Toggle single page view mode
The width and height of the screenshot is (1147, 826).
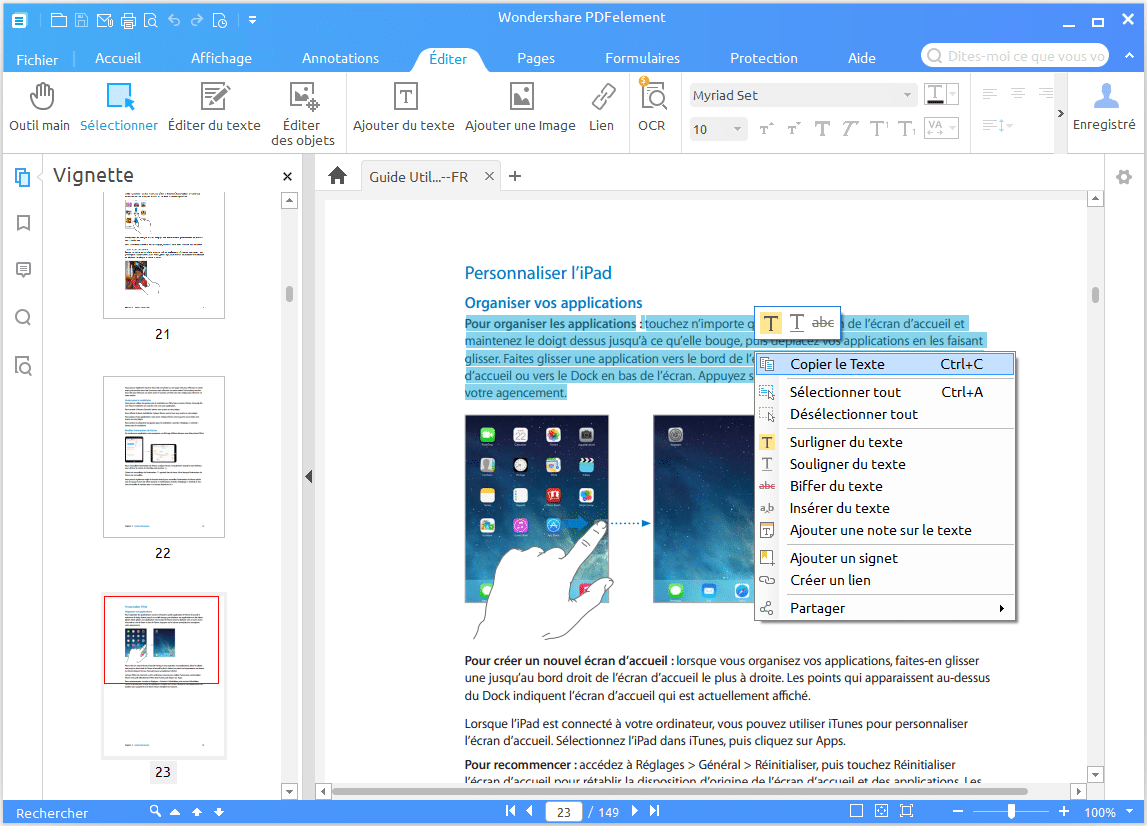click(x=857, y=811)
